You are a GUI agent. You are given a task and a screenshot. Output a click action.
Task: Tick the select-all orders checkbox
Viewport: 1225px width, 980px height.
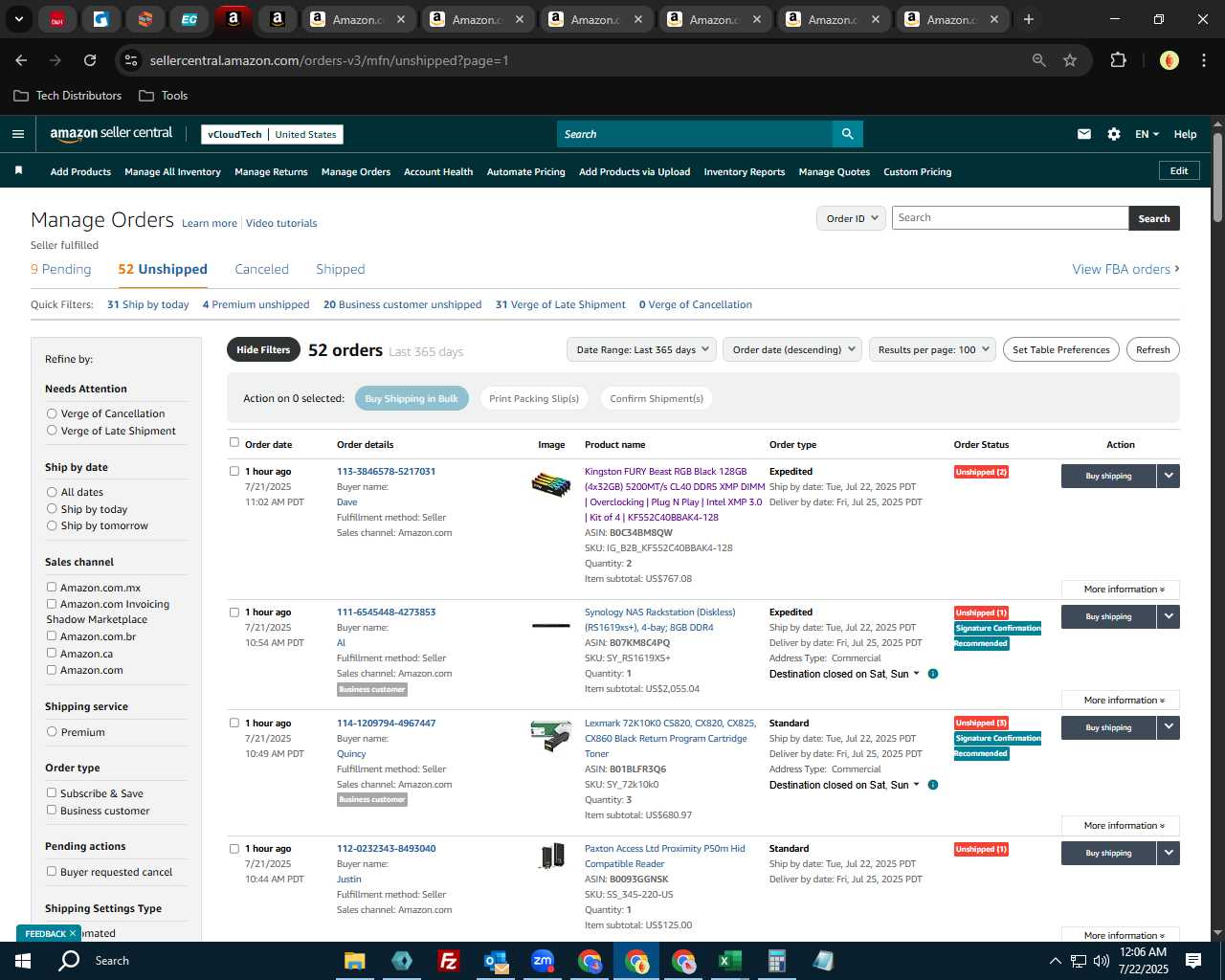pyautogui.click(x=234, y=442)
